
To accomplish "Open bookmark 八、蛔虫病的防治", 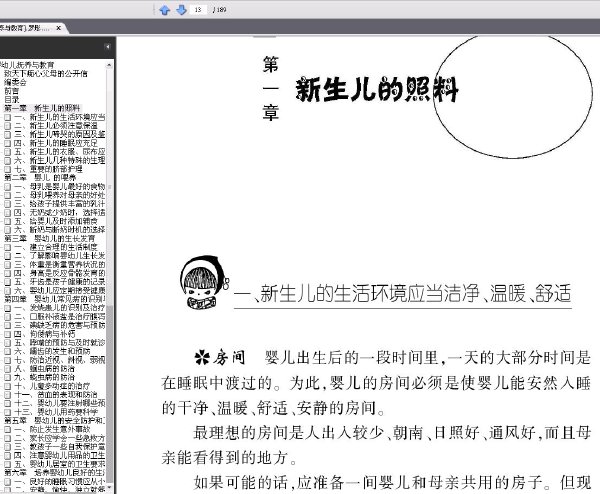I will (x=44, y=369).
